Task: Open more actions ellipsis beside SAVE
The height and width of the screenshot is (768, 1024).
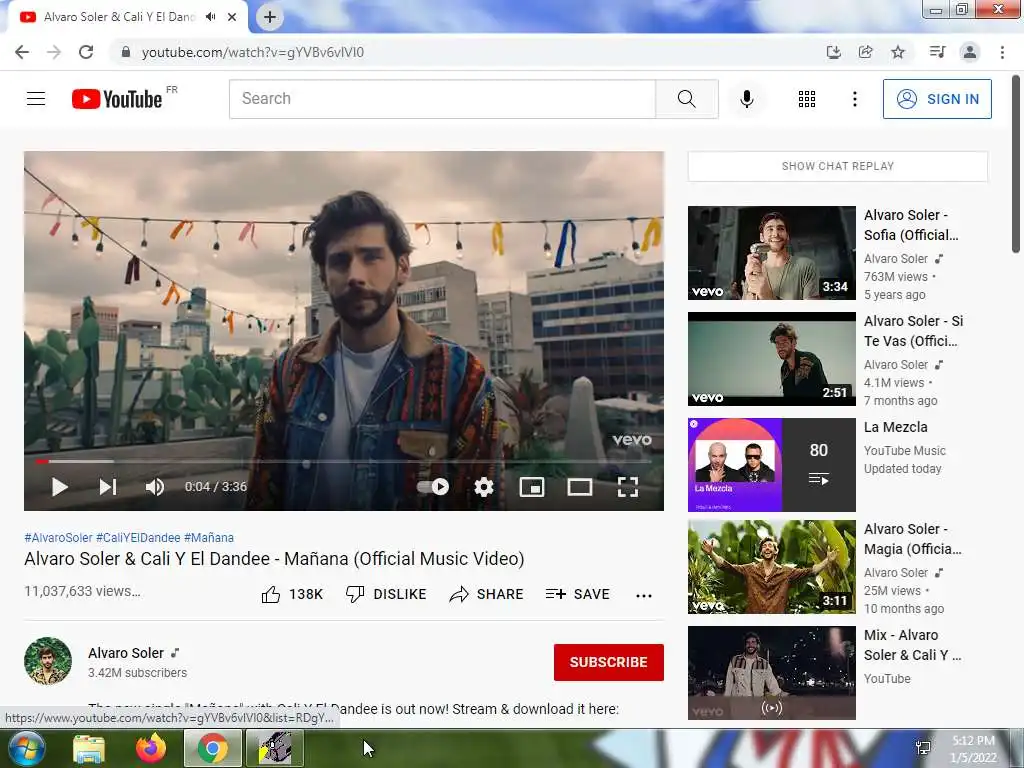Action: (x=644, y=595)
